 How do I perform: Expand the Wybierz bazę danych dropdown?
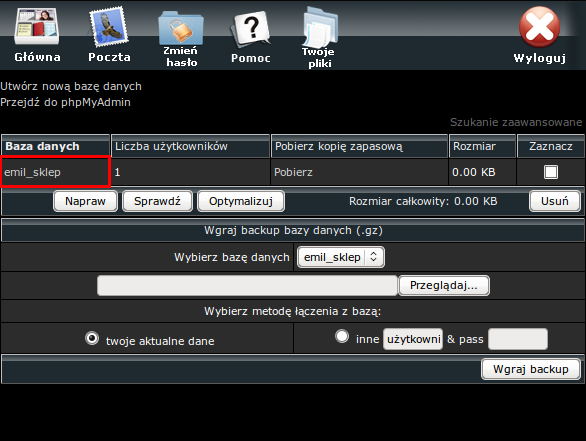pos(341,257)
